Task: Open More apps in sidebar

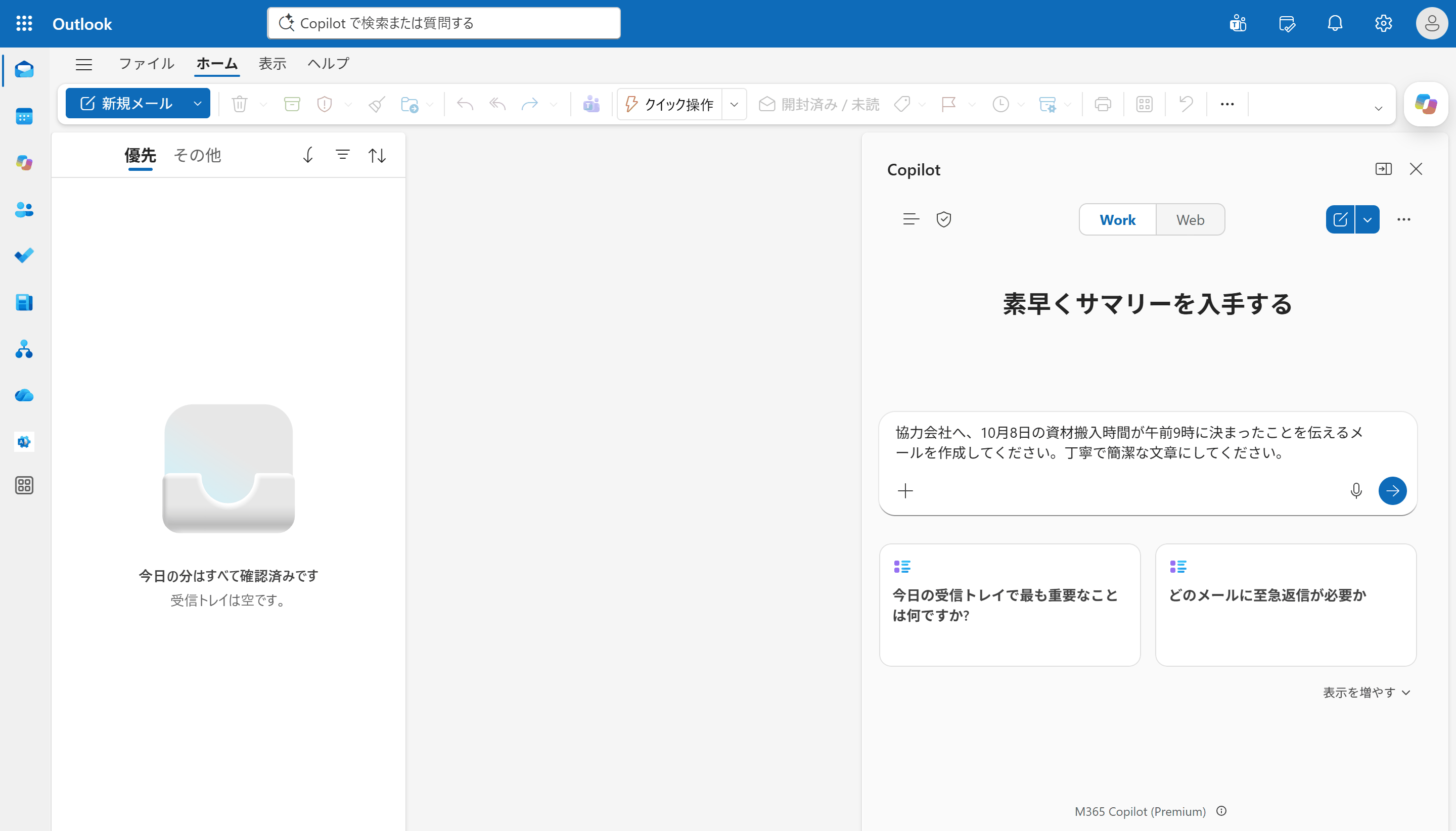Action: coord(24,485)
